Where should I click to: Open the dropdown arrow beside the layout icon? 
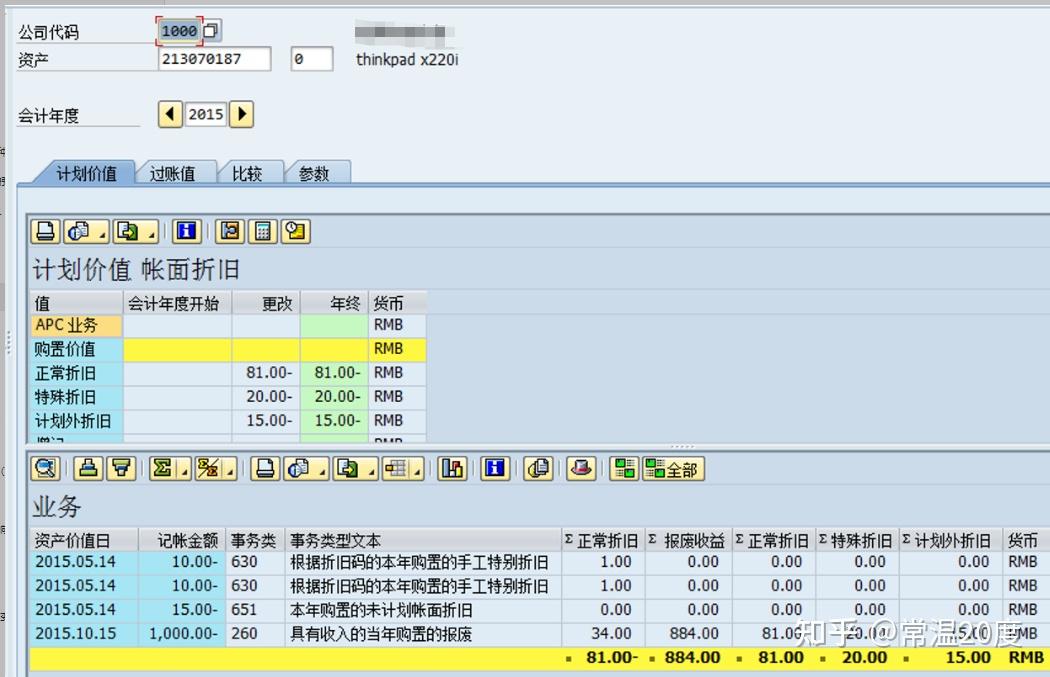(417, 470)
